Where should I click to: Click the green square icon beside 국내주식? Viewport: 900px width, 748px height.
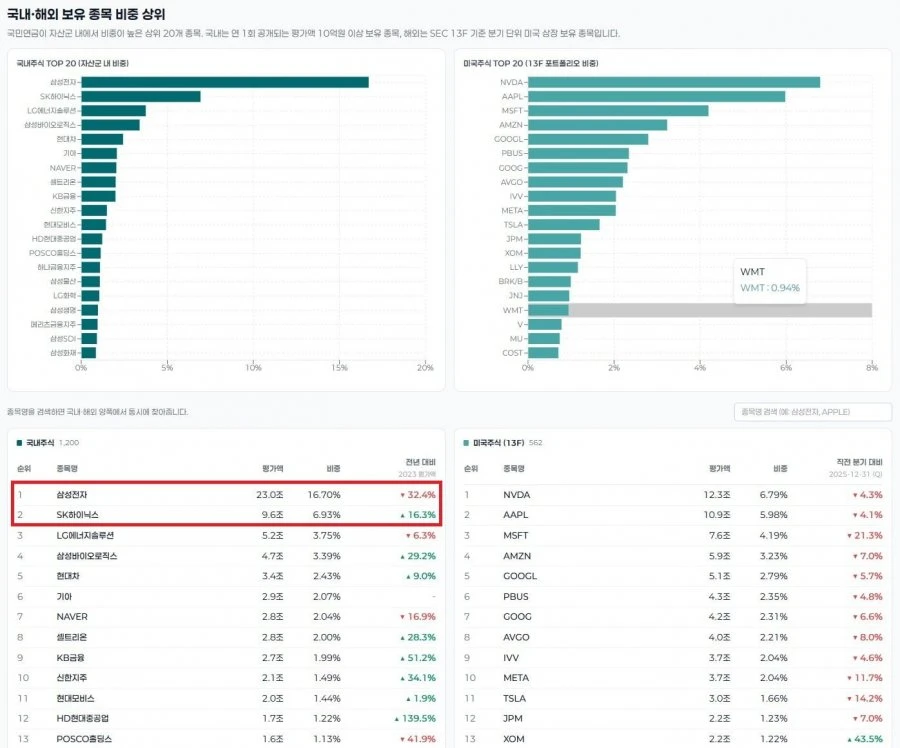point(20,443)
